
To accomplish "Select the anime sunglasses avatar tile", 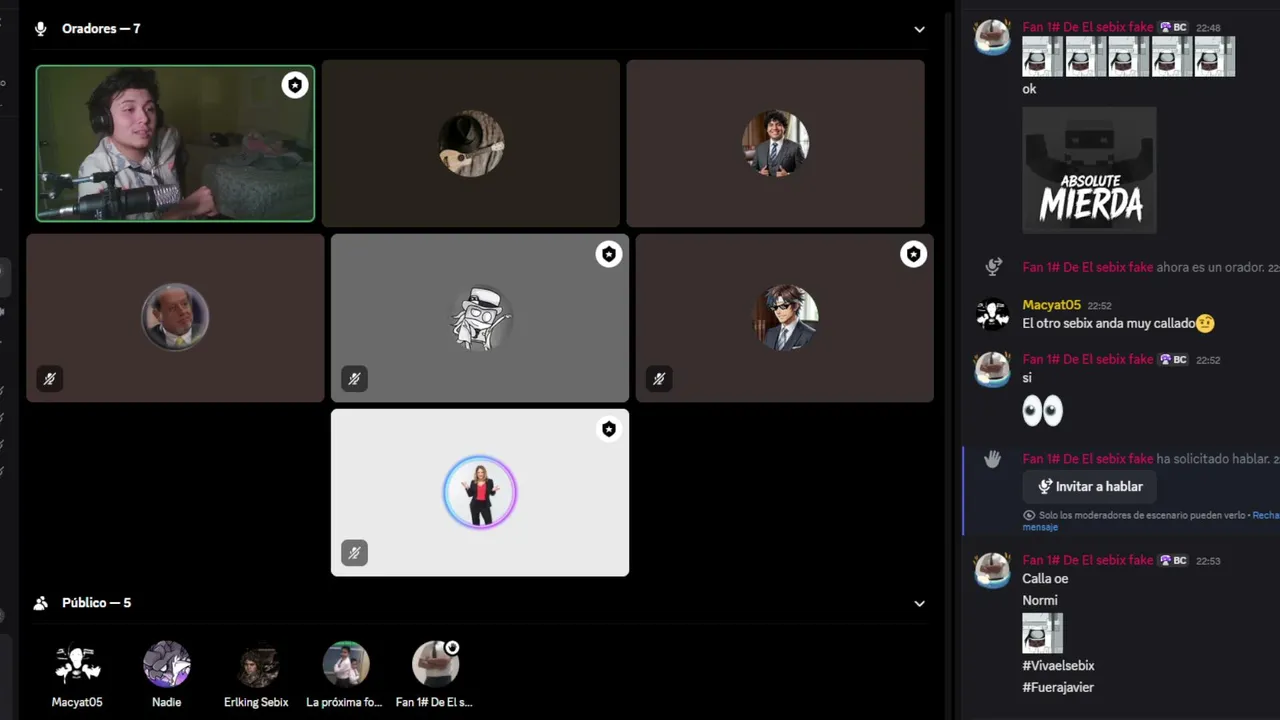I will (x=785, y=318).
